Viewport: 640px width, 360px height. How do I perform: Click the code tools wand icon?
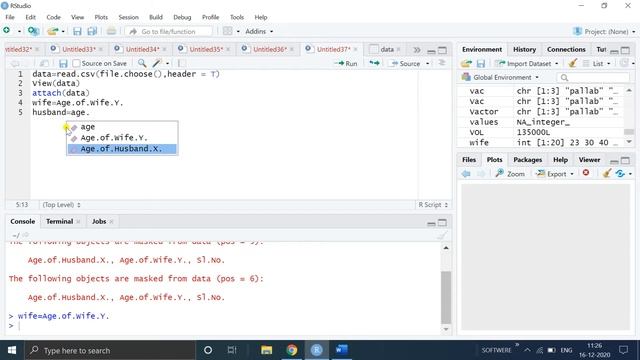(x=157, y=63)
